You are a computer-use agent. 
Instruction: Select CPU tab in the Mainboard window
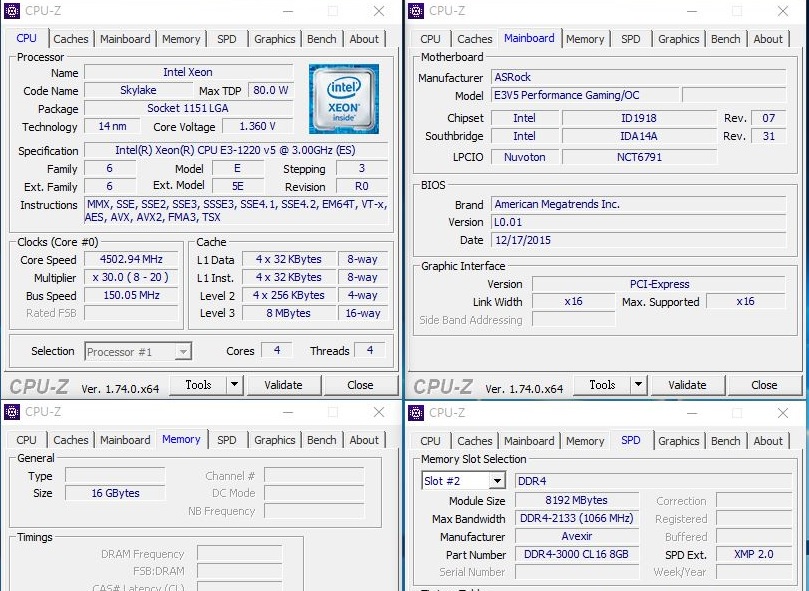pos(430,39)
